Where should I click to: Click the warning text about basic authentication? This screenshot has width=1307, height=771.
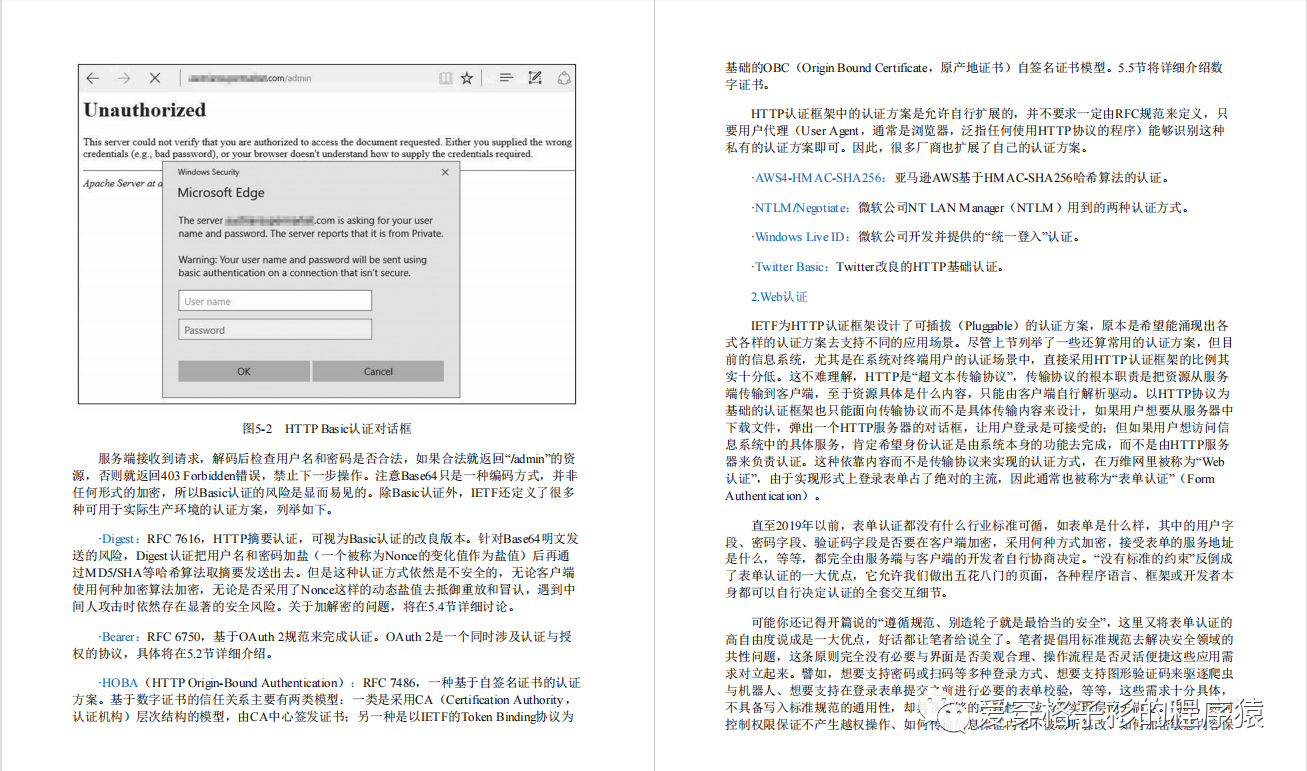[302, 266]
